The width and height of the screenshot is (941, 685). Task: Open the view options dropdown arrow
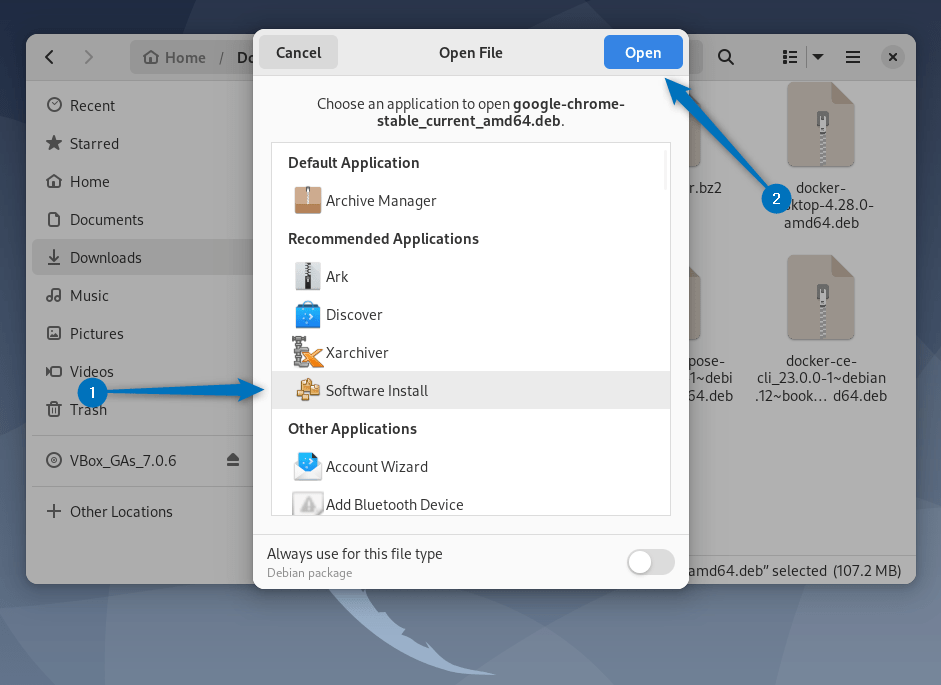[x=818, y=57]
